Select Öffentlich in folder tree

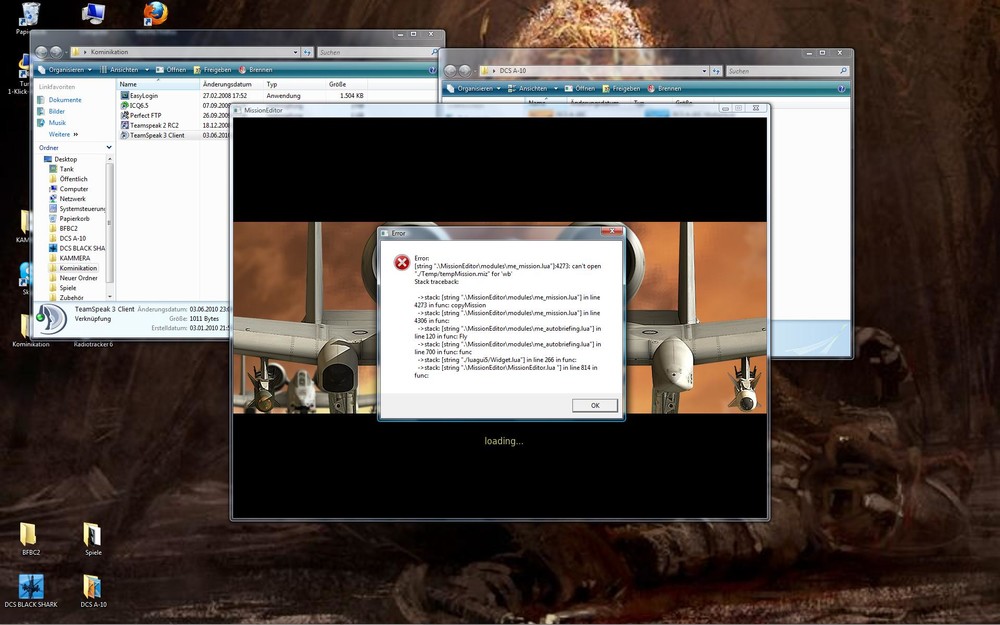pos(68,179)
